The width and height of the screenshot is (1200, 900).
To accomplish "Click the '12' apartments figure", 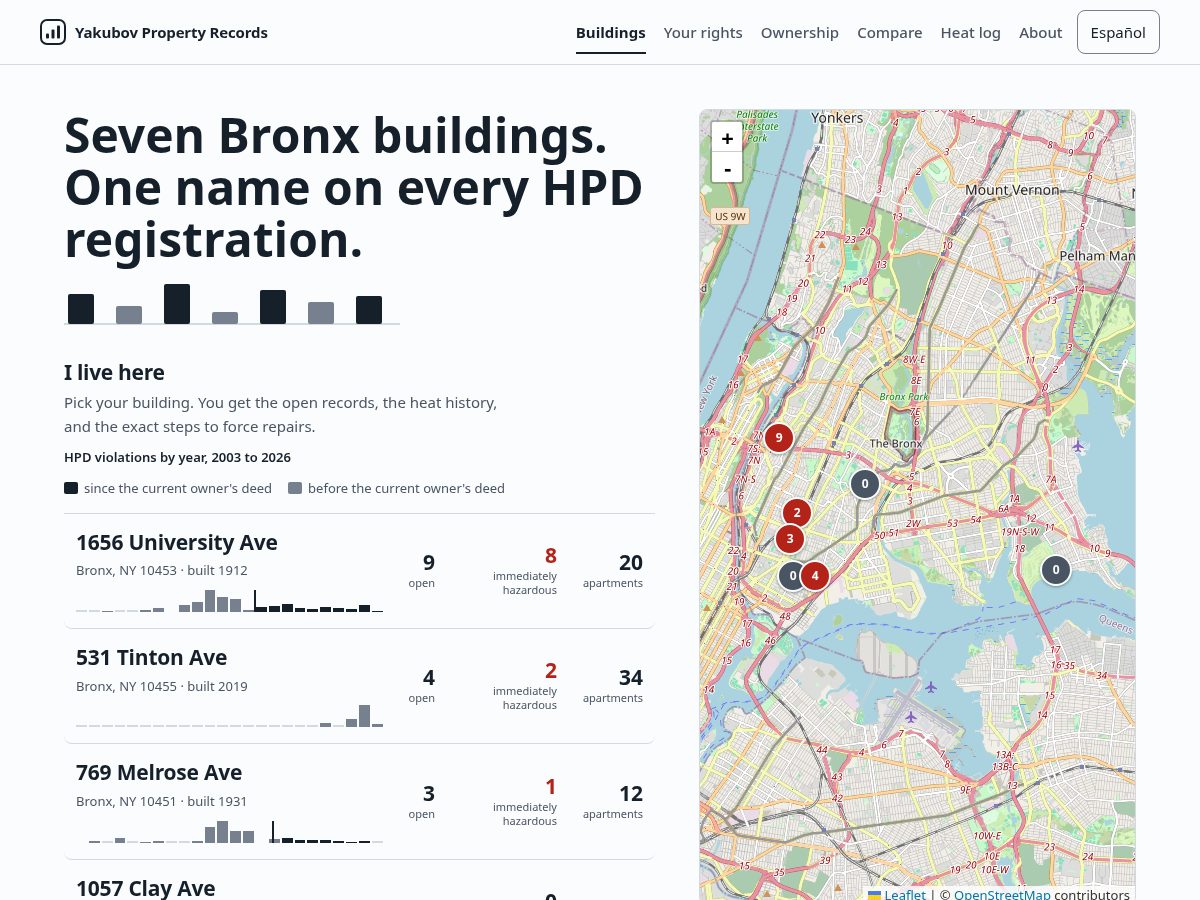I will coord(631,794).
